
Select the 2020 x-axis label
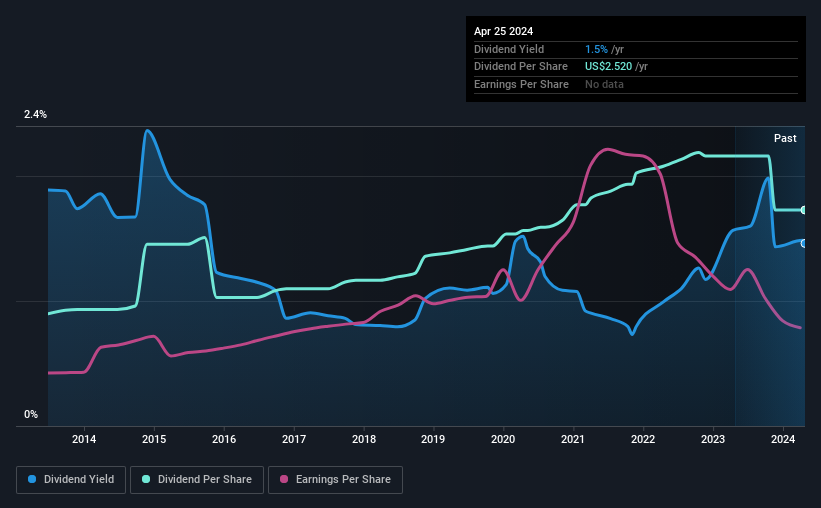(503, 439)
